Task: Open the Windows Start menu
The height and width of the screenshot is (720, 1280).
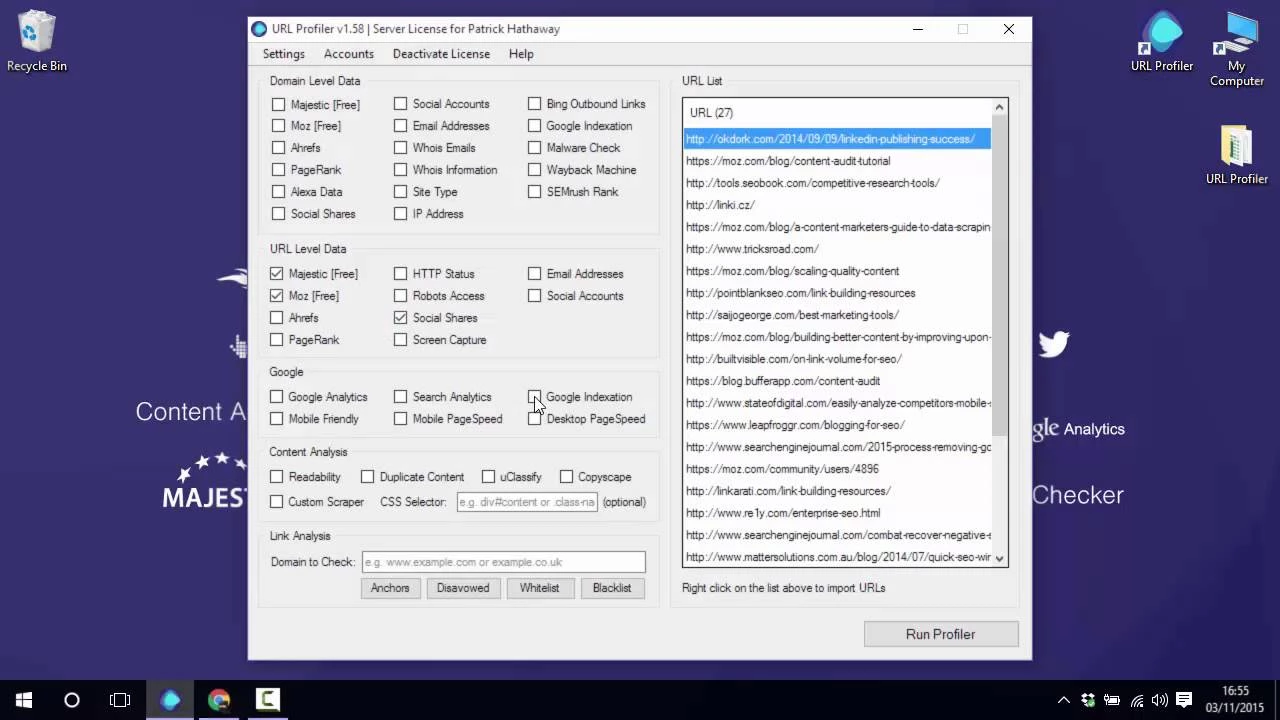Action: point(24,700)
